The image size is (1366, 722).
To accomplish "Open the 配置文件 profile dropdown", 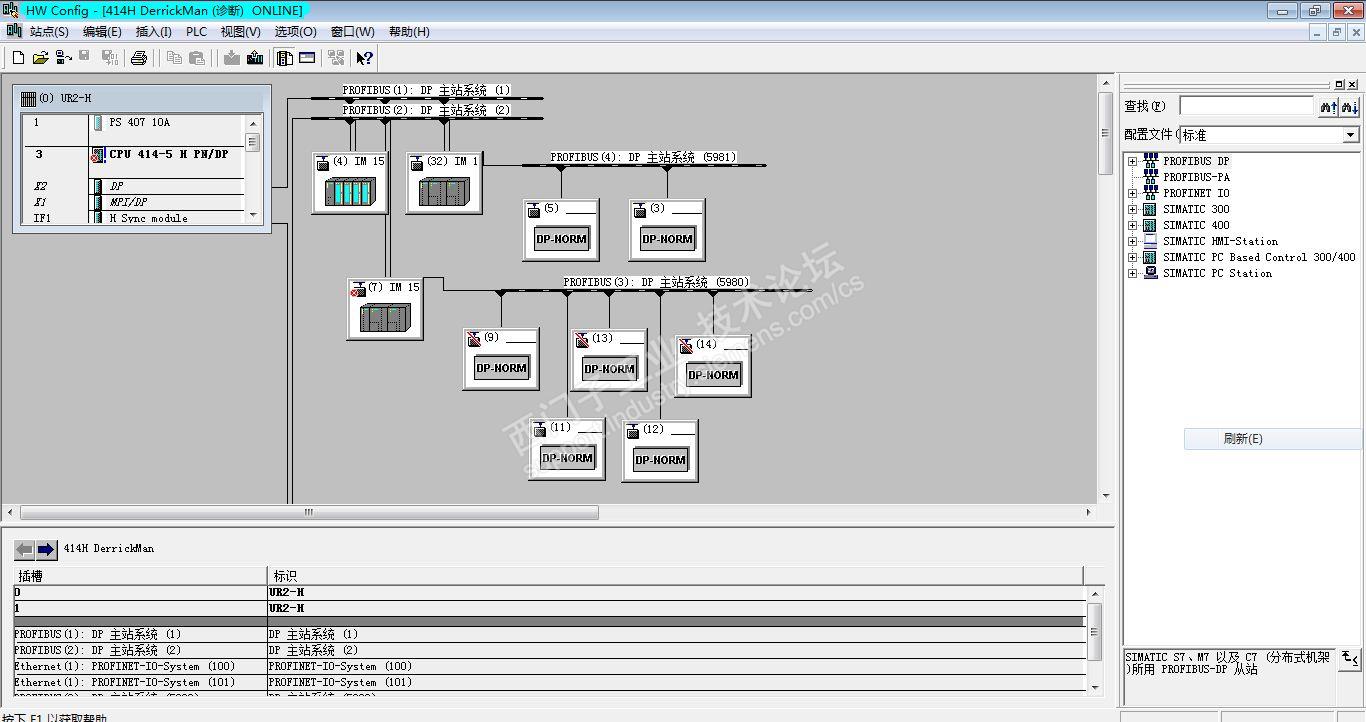I will tap(1350, 135).
